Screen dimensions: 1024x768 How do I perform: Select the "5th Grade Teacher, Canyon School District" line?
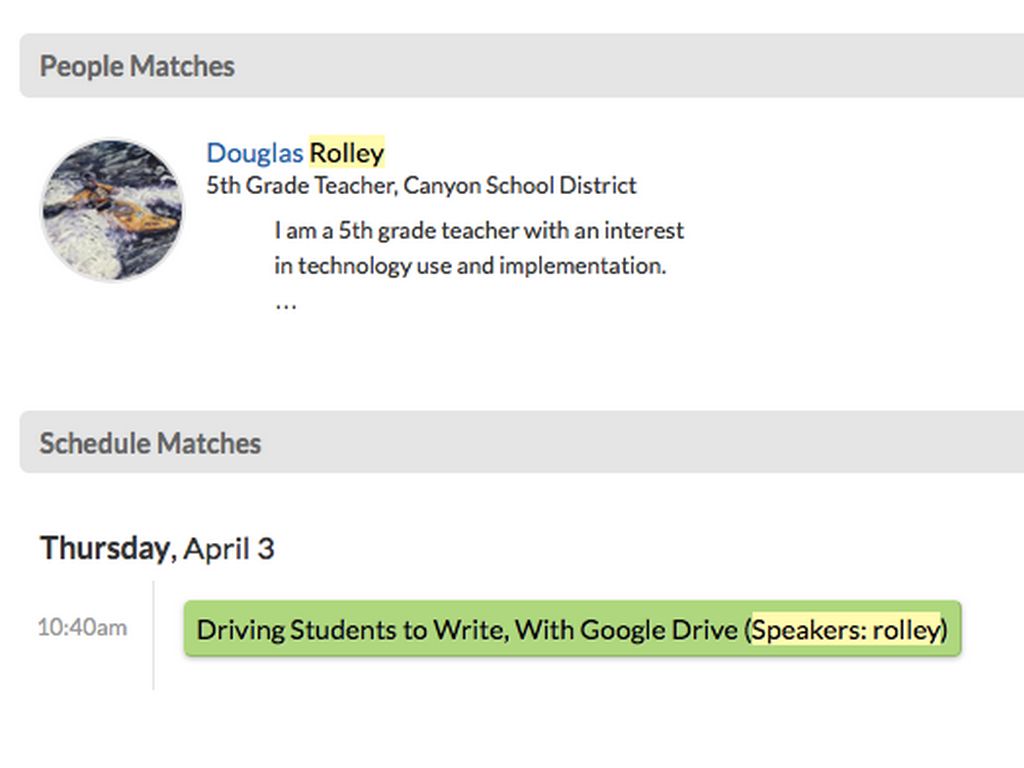[x=421, y=185]
